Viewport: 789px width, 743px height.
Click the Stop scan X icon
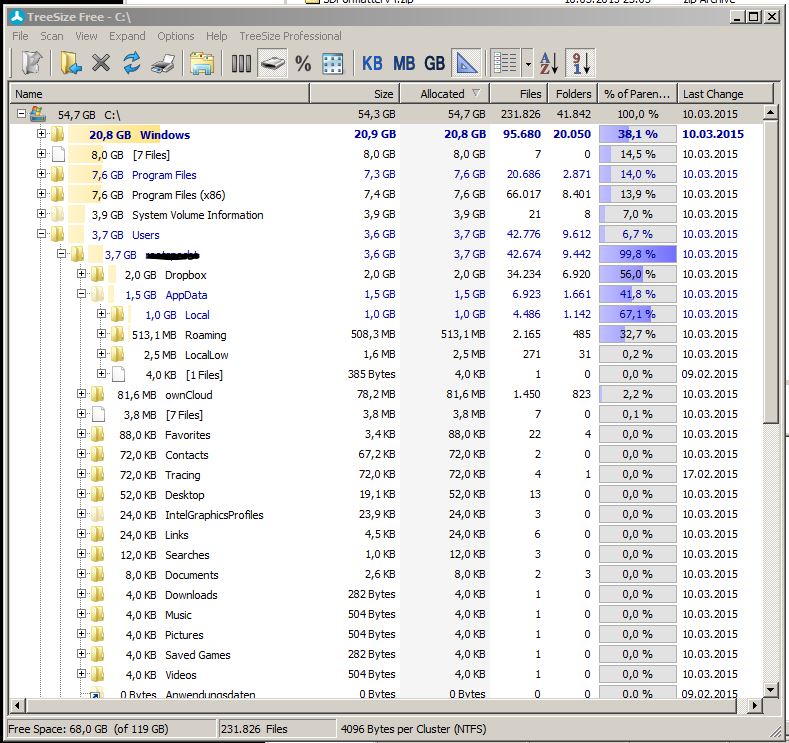(101, 63)
